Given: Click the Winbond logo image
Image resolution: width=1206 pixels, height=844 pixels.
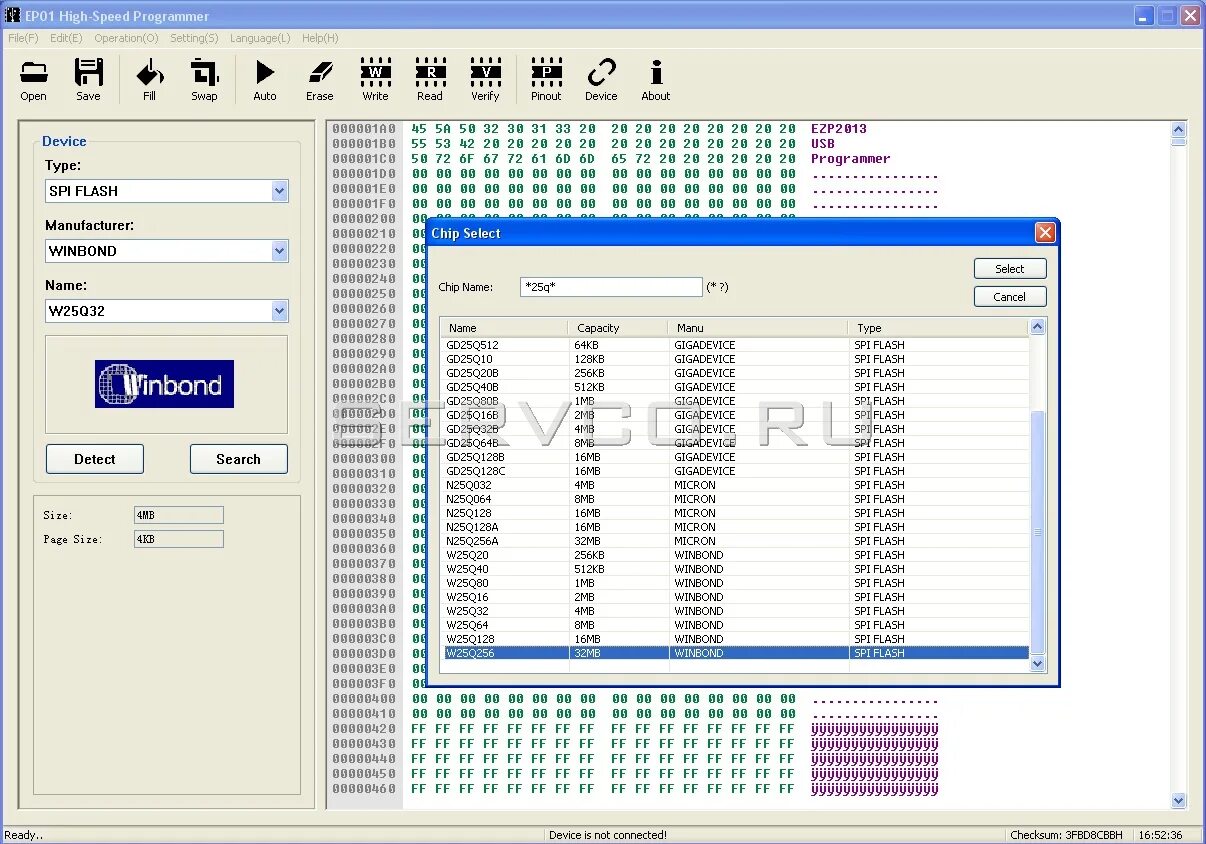Looking at the screenshot, I should pyautogui.click(x=165, y=384).
